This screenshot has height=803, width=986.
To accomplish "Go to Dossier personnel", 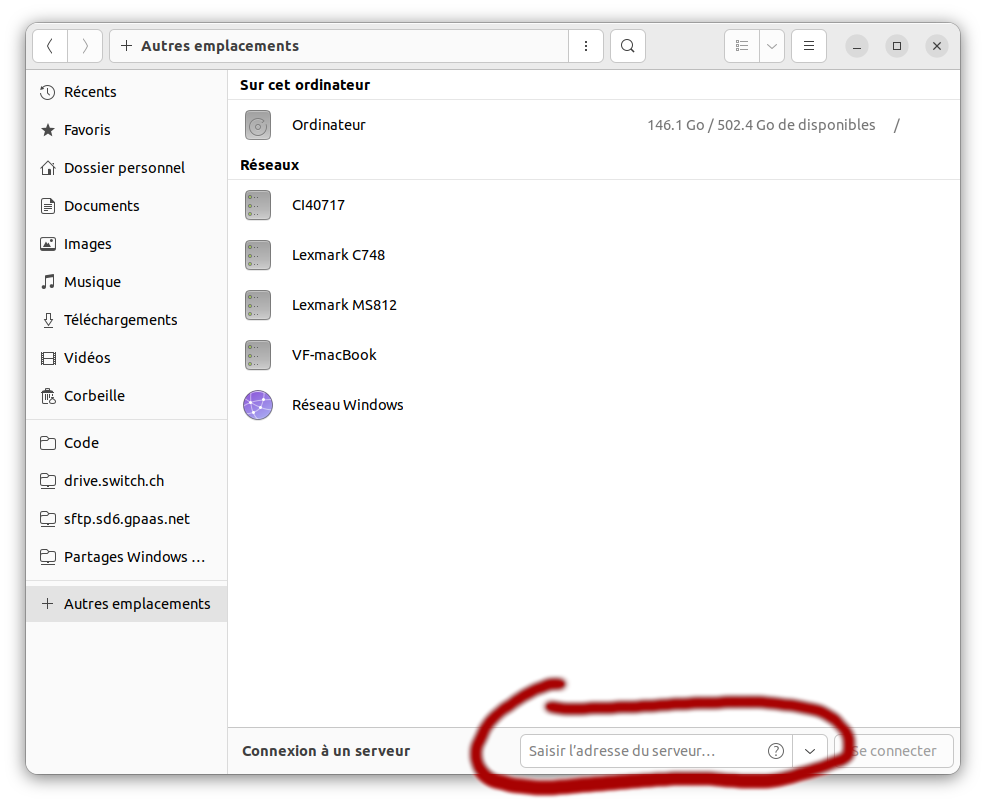I will tap(124, 168).
